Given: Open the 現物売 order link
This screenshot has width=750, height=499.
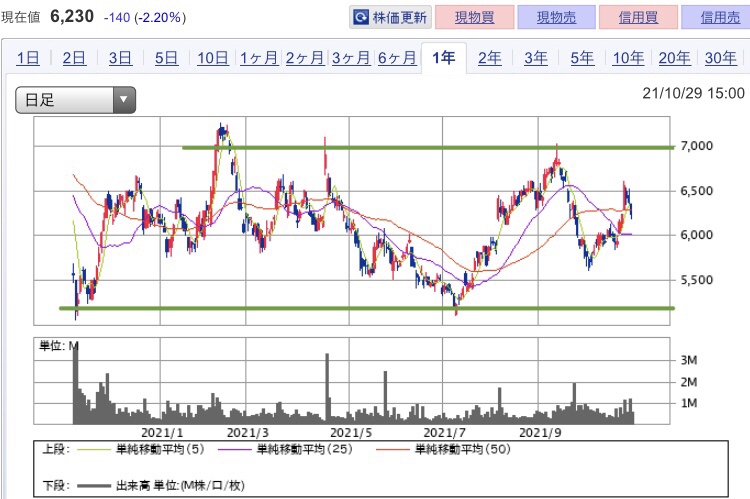Looking at the screenshot, I should [x=556, y=18].
